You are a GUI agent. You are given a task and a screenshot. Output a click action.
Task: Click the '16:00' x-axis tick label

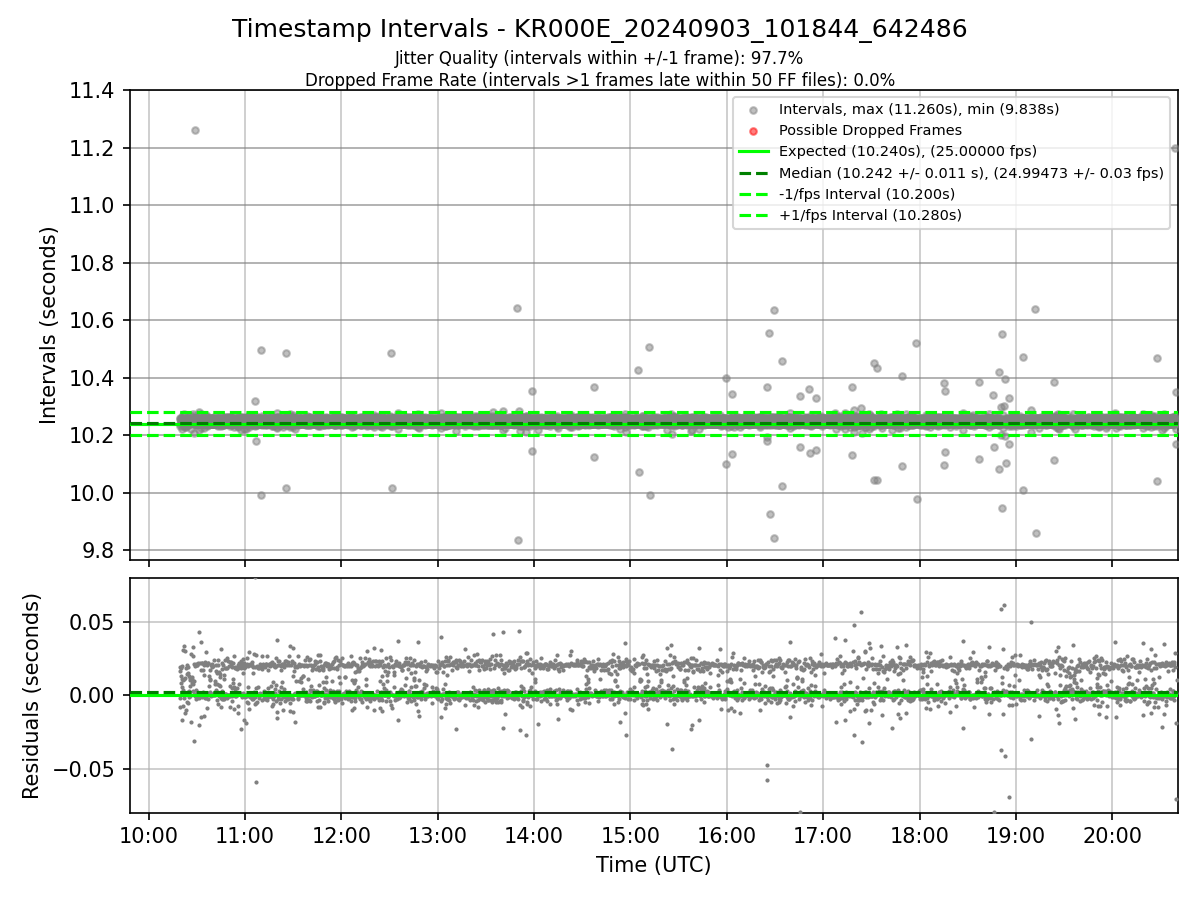726,834
